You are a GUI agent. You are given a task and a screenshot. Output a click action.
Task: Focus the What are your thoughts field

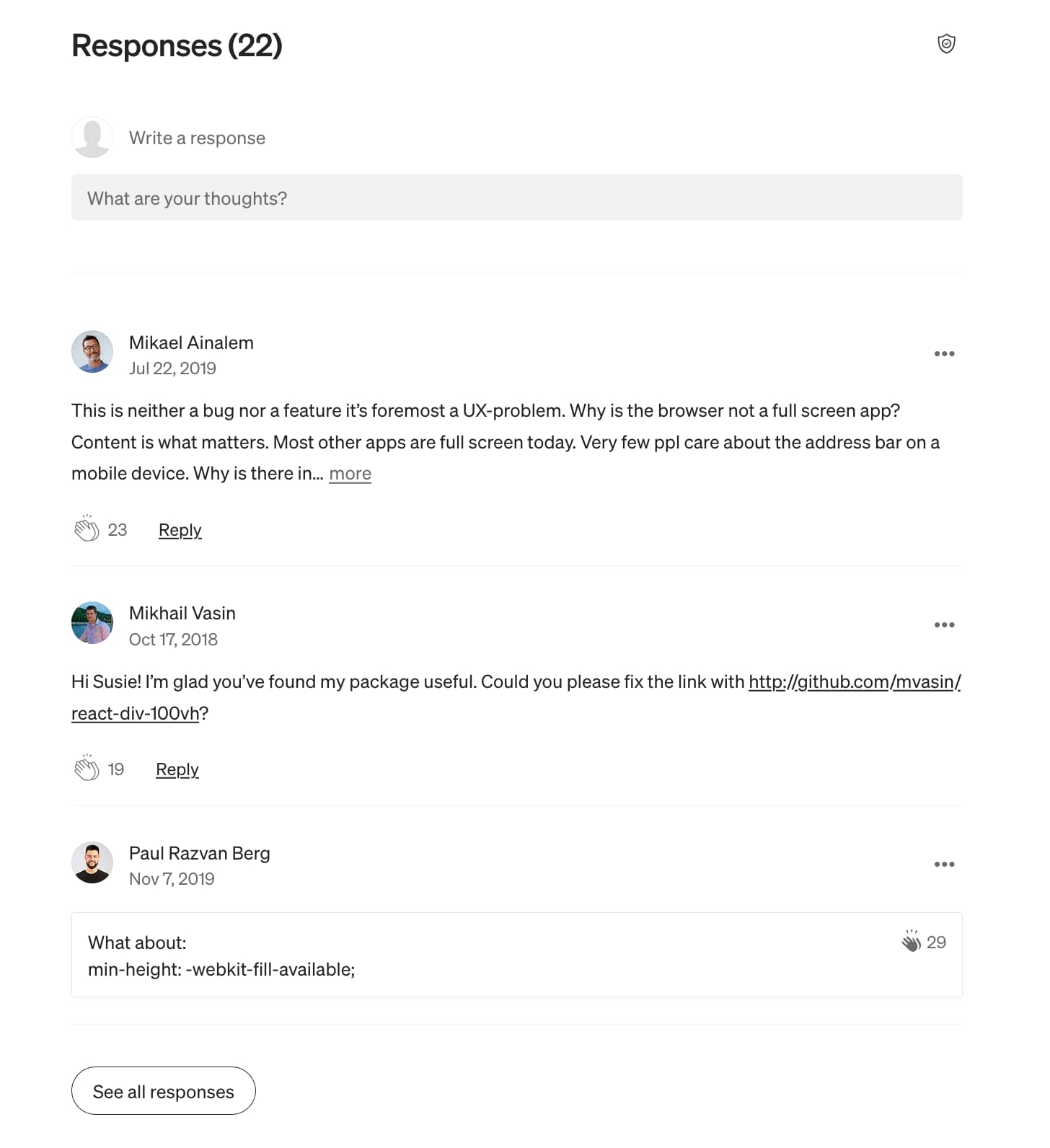[x=516, y=198]
